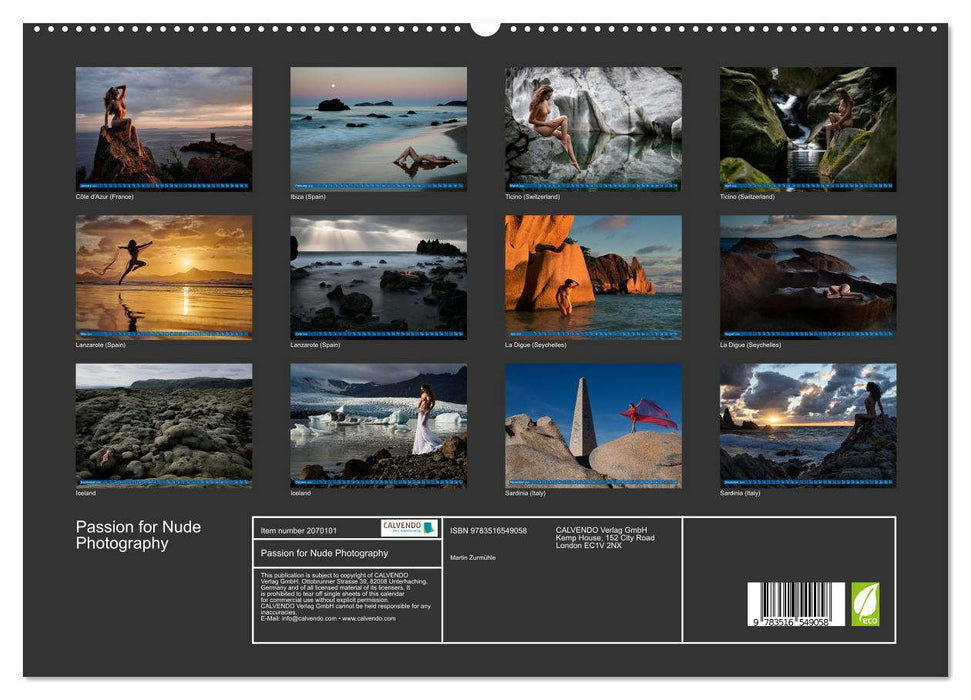This screenshot has height=700, width=971.
Task: Click the date strip on the Iceland image
Action: [x=163, y=481]
